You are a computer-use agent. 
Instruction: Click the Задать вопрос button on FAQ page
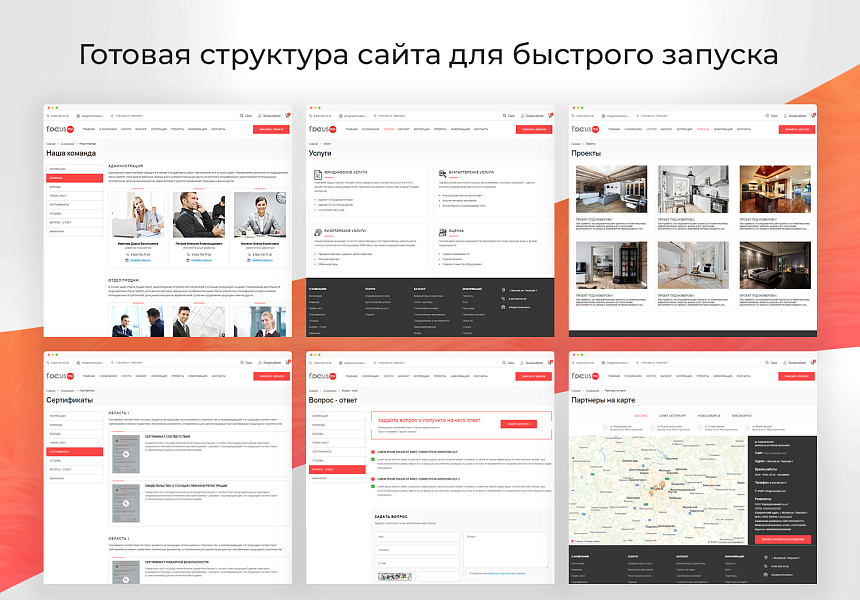tap(519, 424)
